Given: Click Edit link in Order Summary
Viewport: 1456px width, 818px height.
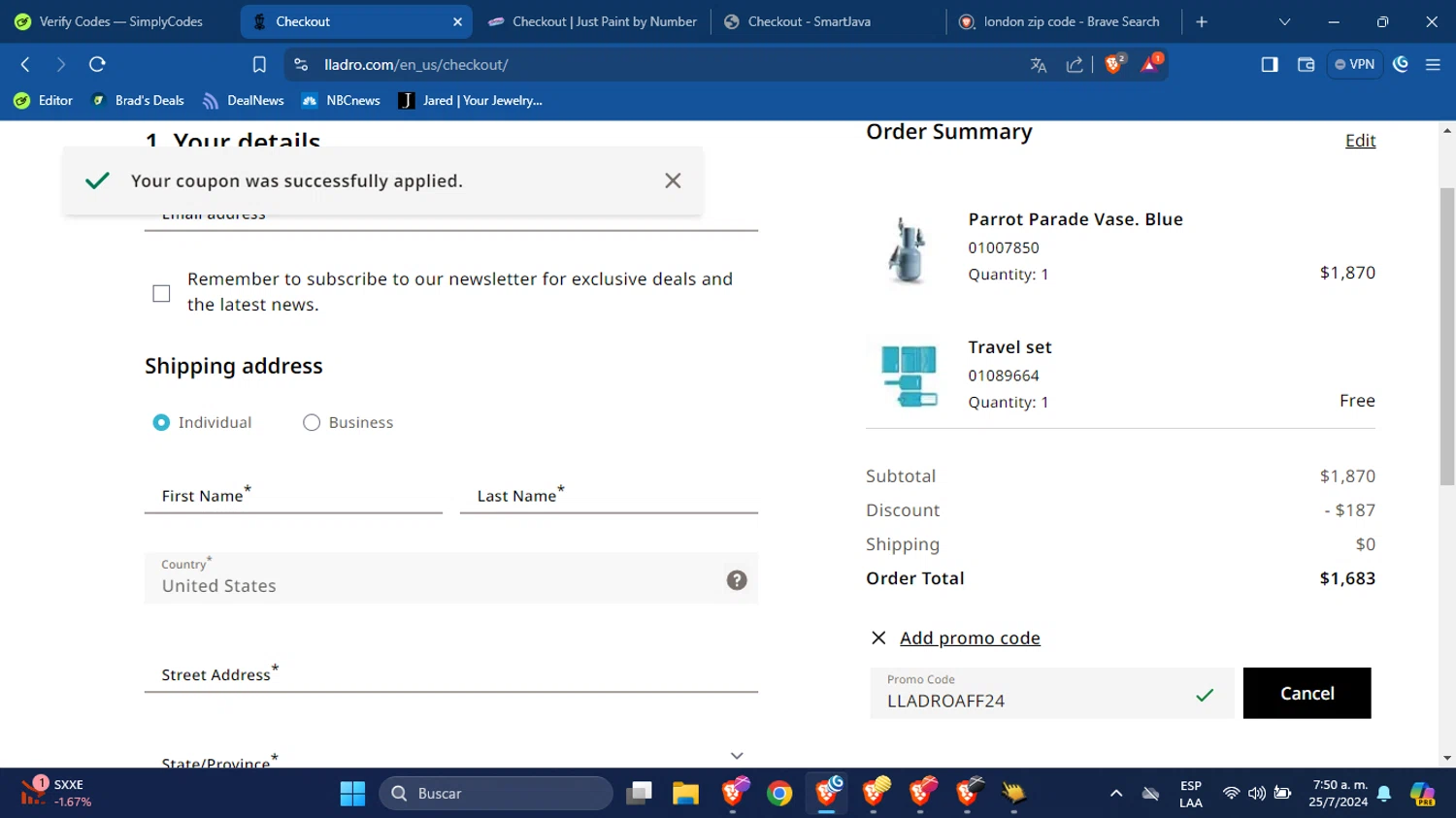Looking at the screenshot, I should click(1360, 141).
